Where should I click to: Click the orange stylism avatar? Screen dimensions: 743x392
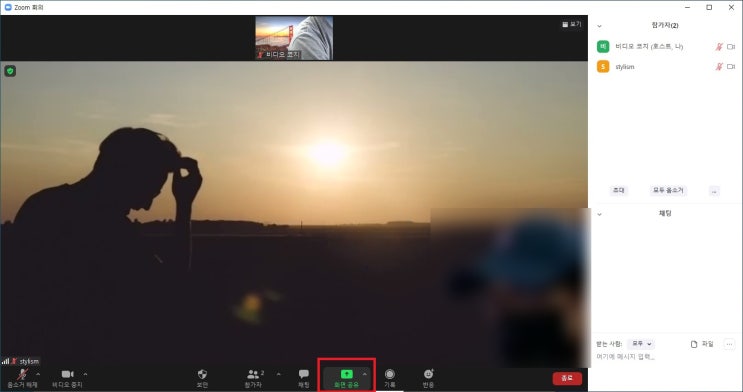[603, 67]
